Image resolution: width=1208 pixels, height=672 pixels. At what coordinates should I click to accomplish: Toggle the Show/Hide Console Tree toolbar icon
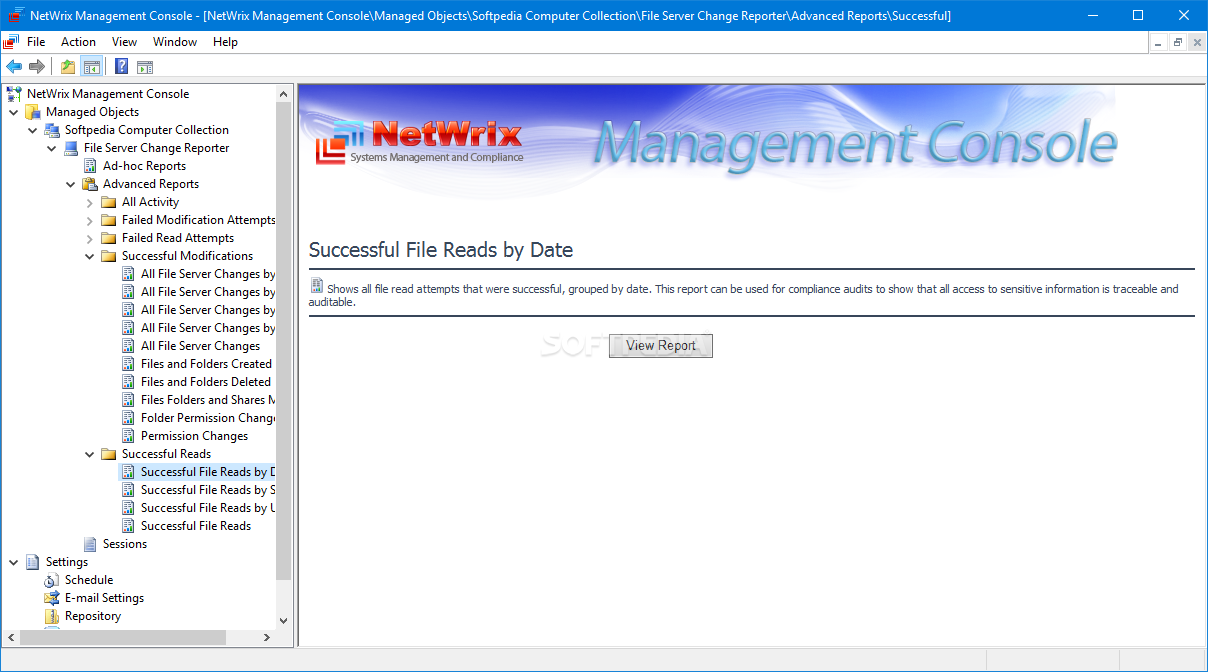pyautogui.click(x=92, y=67)
